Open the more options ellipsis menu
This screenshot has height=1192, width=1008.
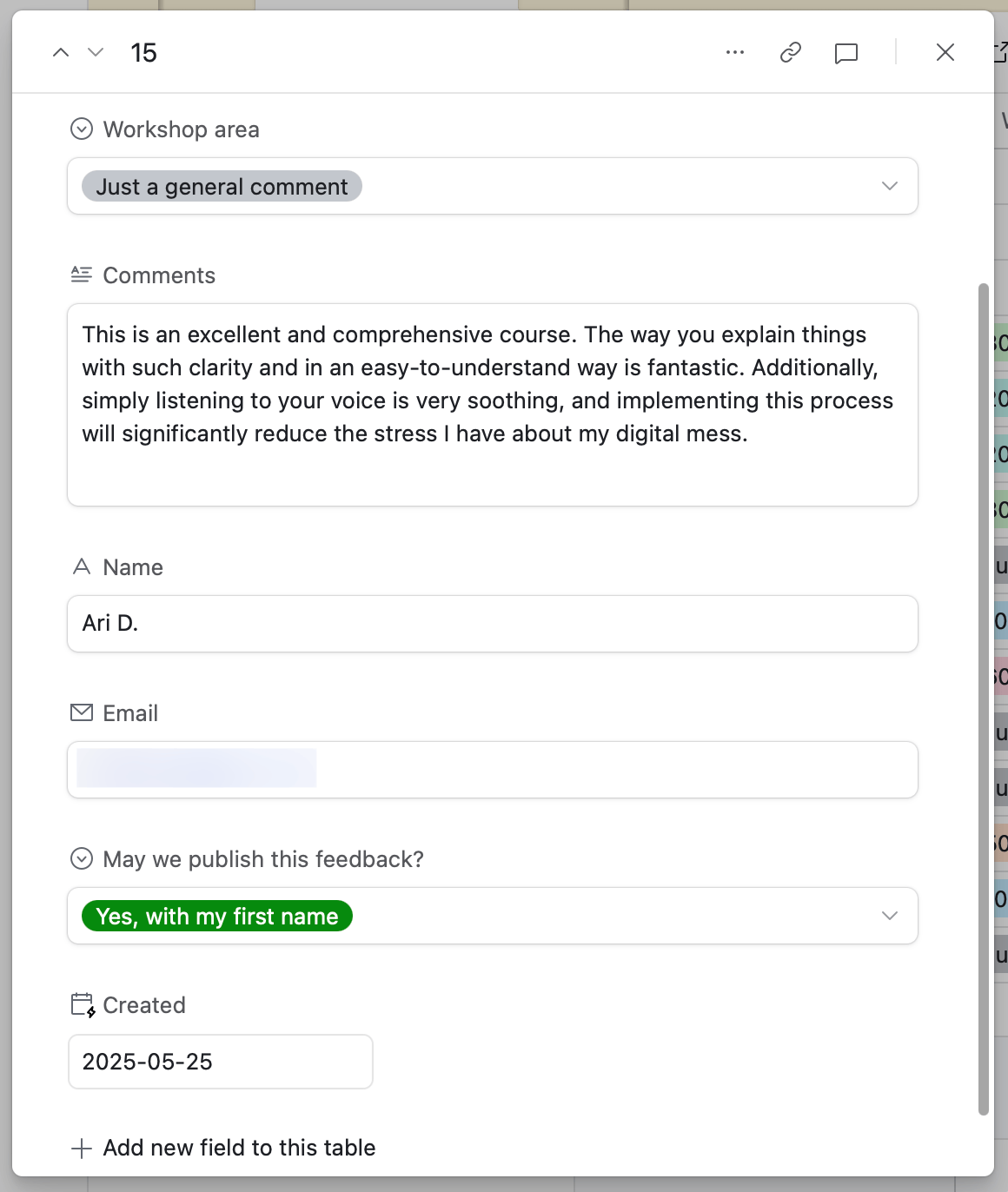coord(735,53)
